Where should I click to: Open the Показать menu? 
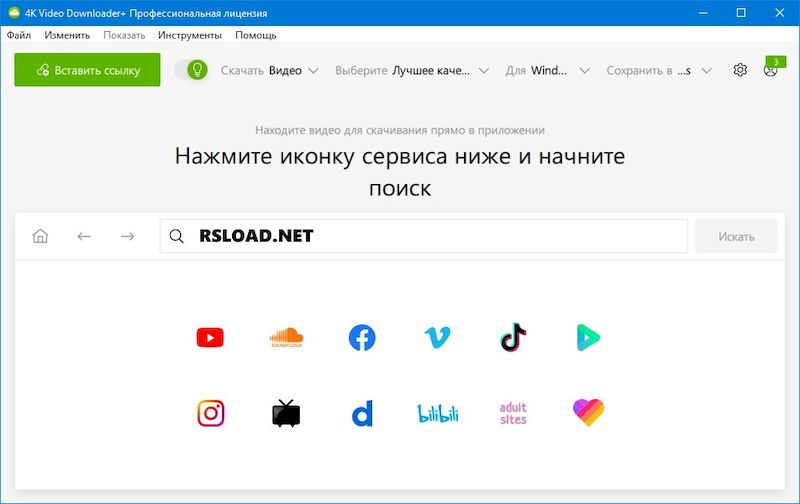point(124,35)
